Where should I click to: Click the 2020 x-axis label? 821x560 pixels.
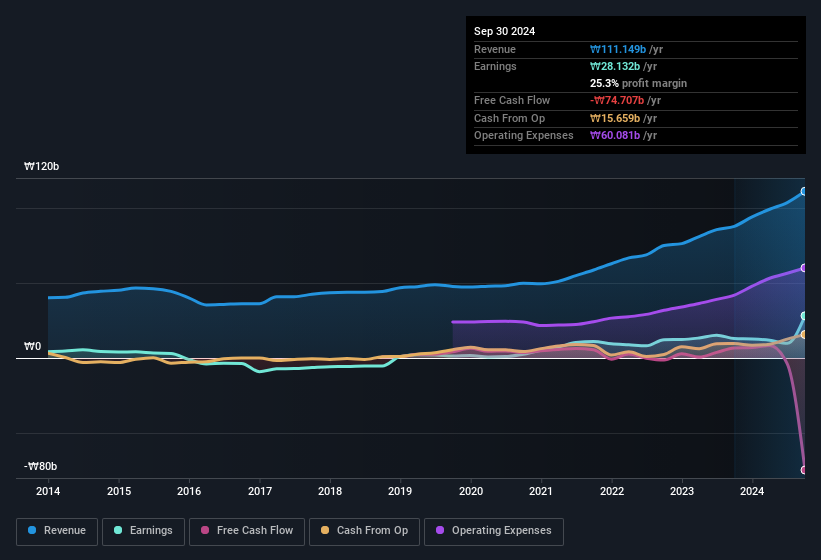pyautogui.click(x=471, y=491)
